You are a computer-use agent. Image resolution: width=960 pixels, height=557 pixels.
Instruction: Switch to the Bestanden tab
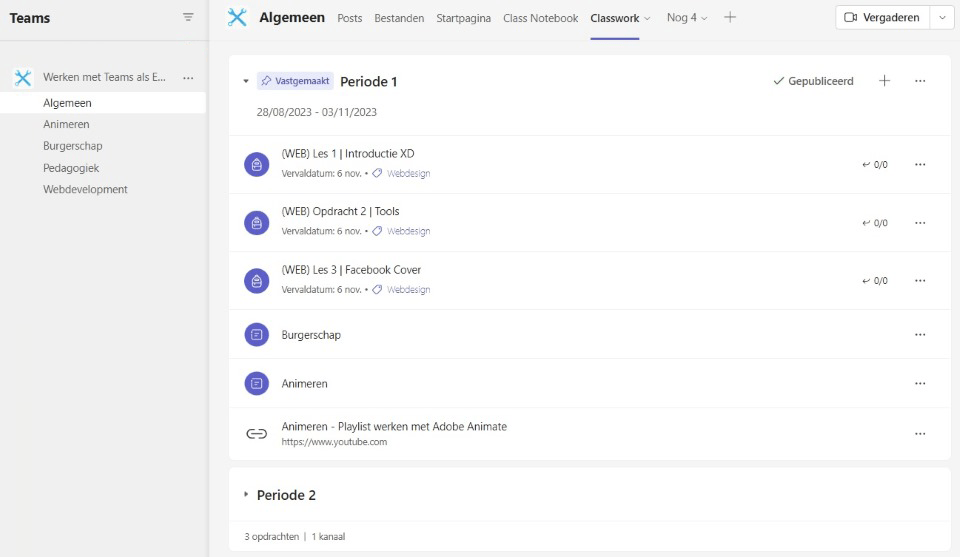(399, 18)
